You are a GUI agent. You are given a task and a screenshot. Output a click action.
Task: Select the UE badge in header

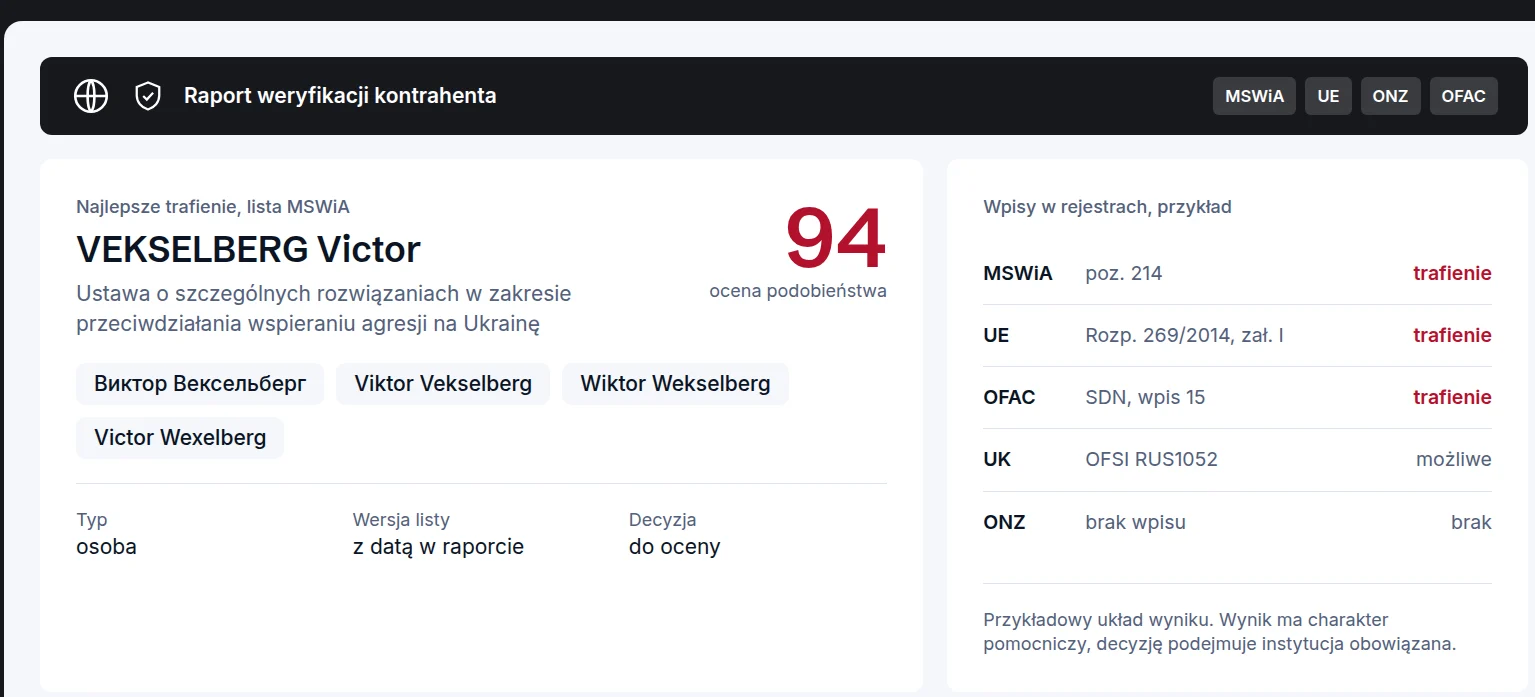1328,96
